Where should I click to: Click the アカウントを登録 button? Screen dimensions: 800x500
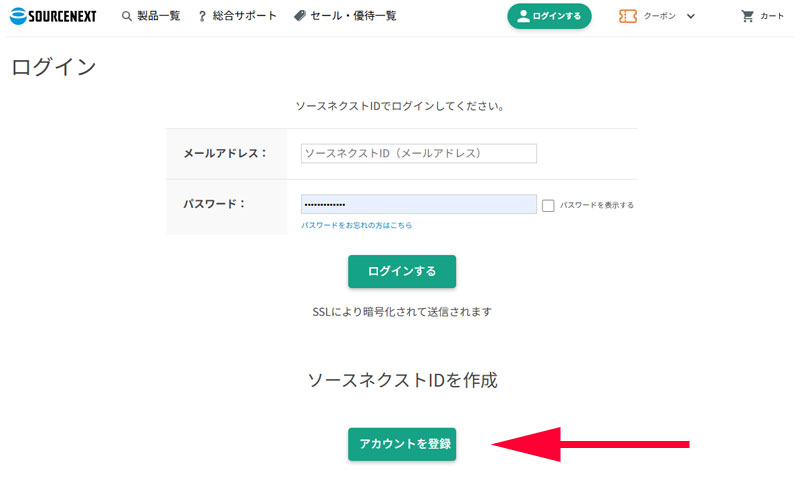click(402, 444)
